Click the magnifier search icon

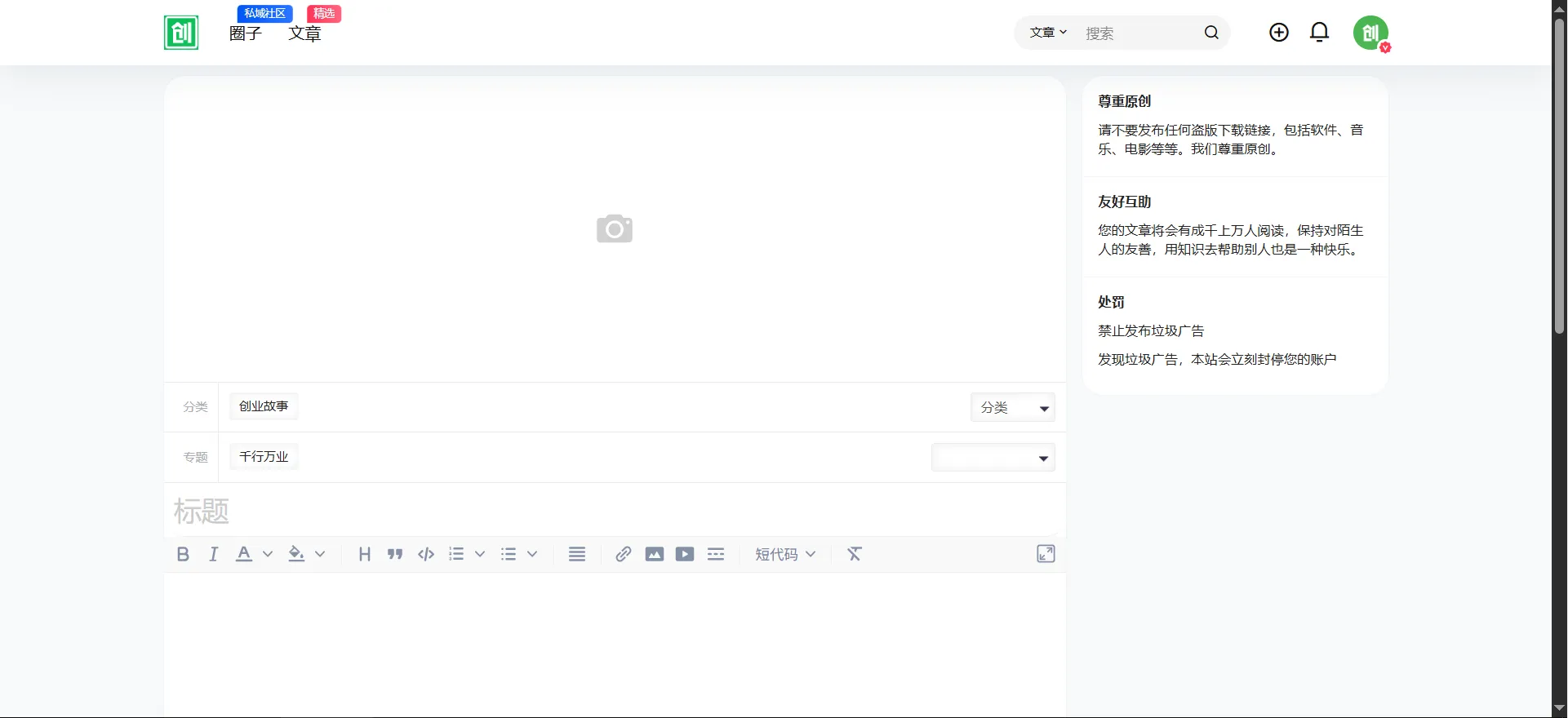point(1211,33)
